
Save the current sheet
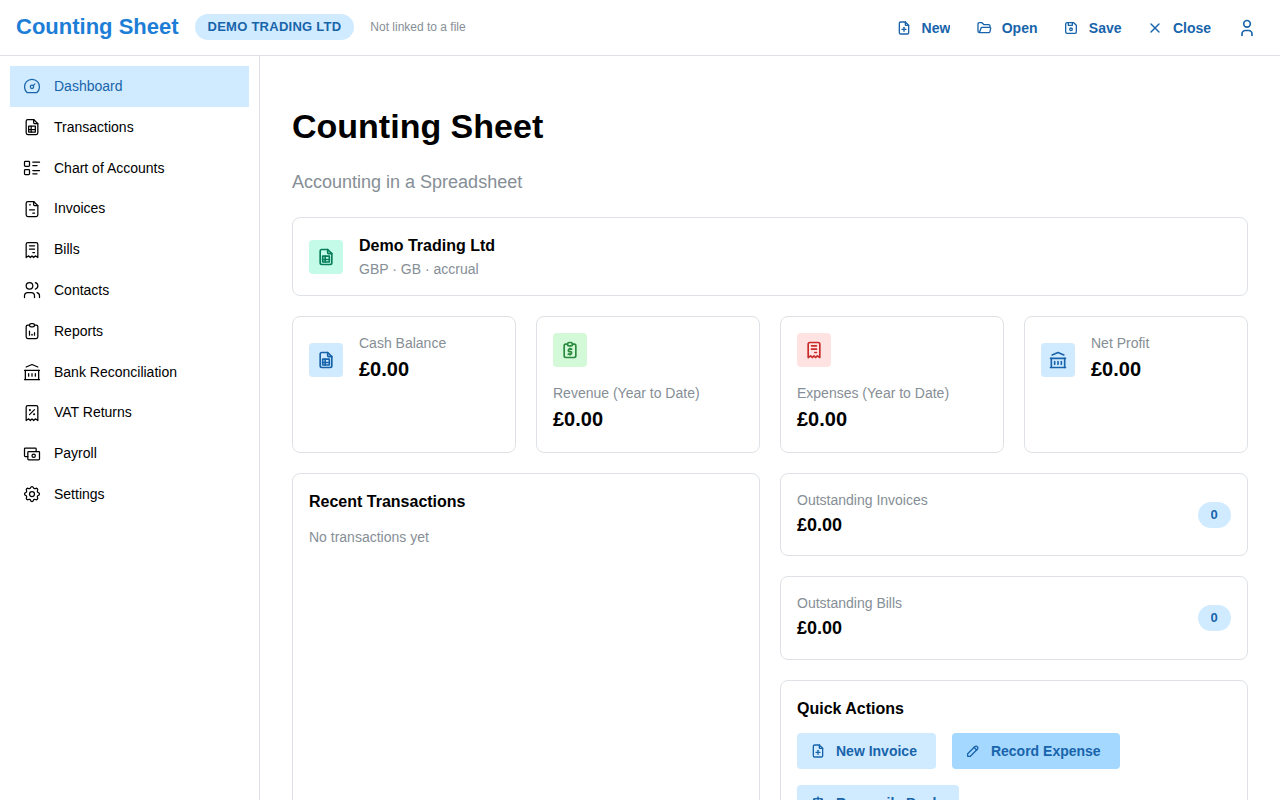(1092, 28)
